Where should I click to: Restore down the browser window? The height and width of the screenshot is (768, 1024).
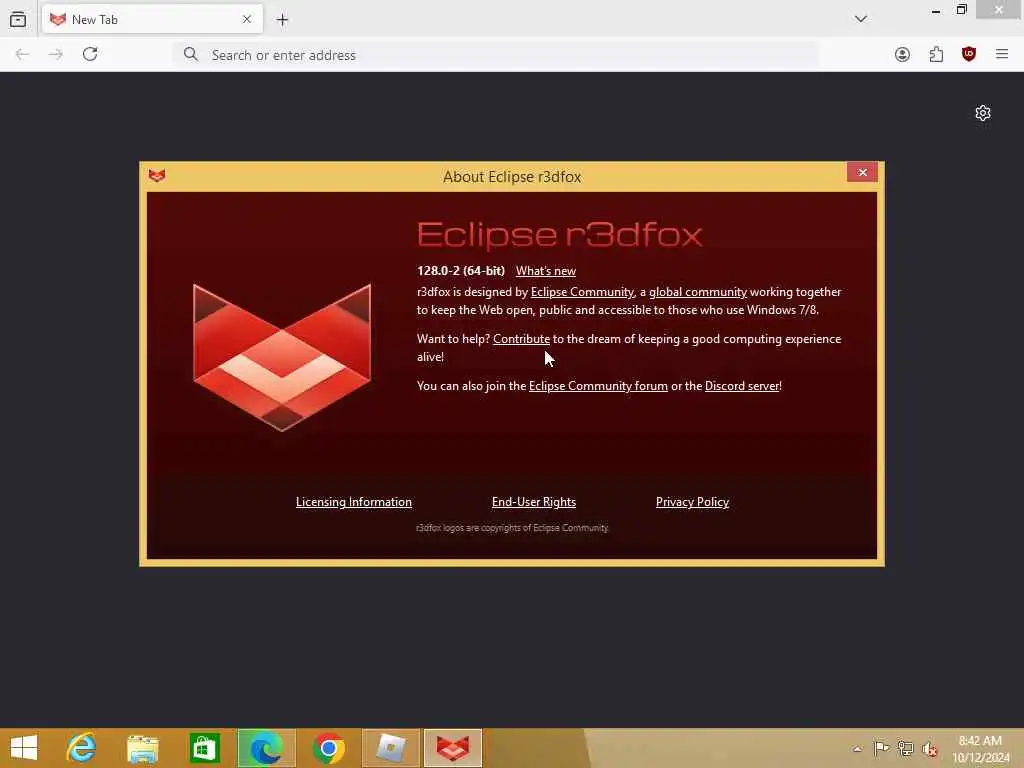(962, 10)
